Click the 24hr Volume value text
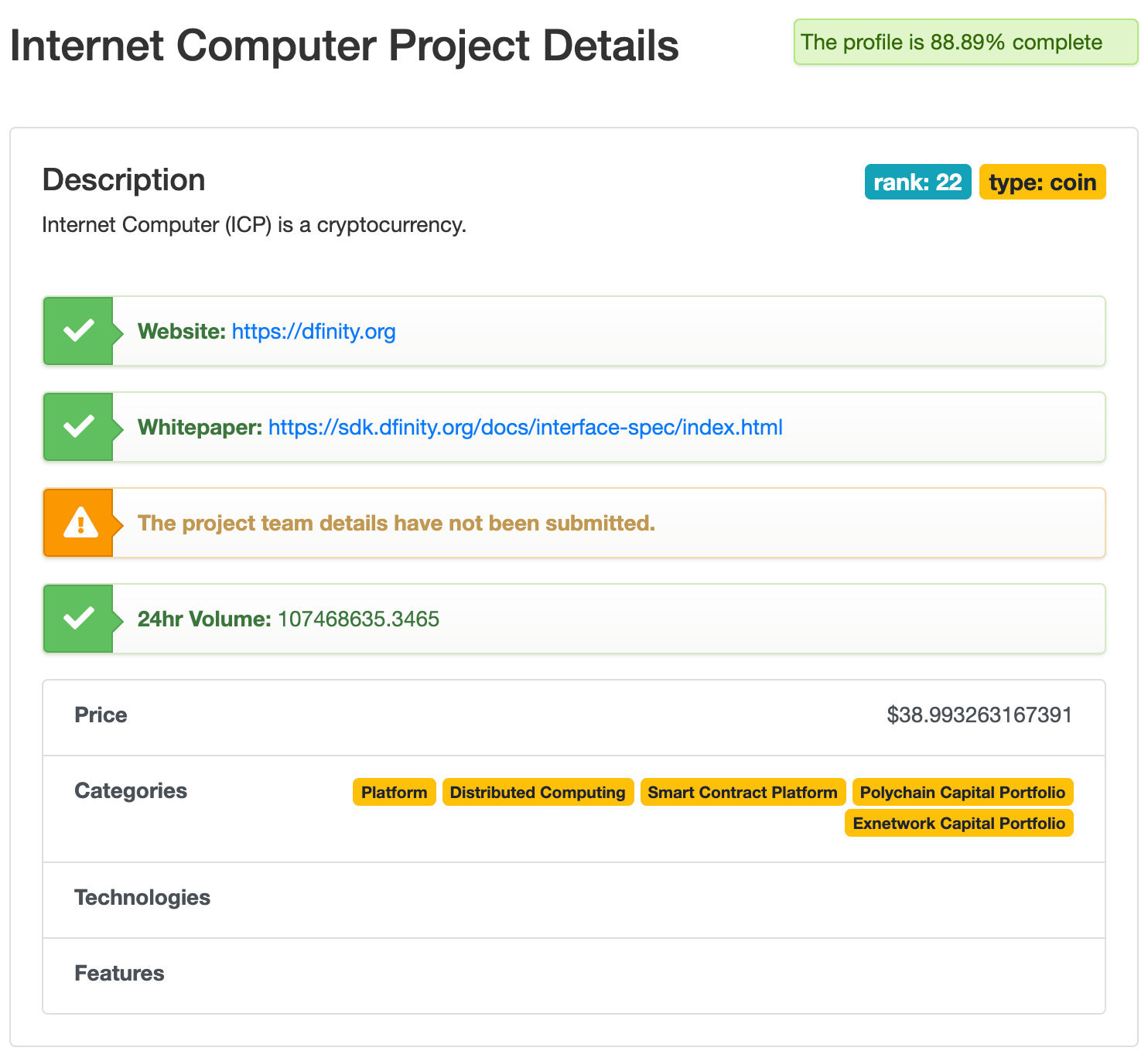Image resolution: width=1148 pixels, height=1061 pixels. pyautogui.click(x=358, y=619)
